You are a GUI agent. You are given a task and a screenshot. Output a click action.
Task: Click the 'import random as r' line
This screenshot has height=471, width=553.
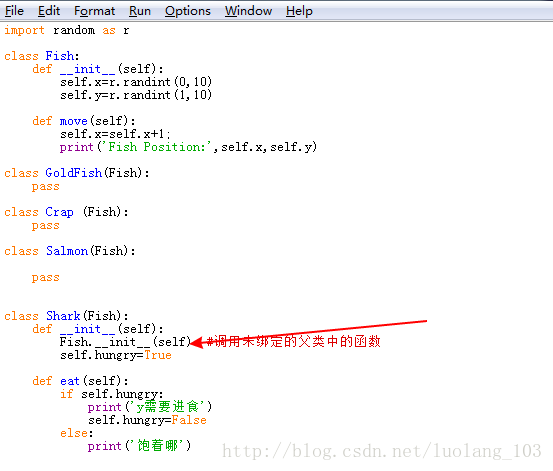coord(67,31)
